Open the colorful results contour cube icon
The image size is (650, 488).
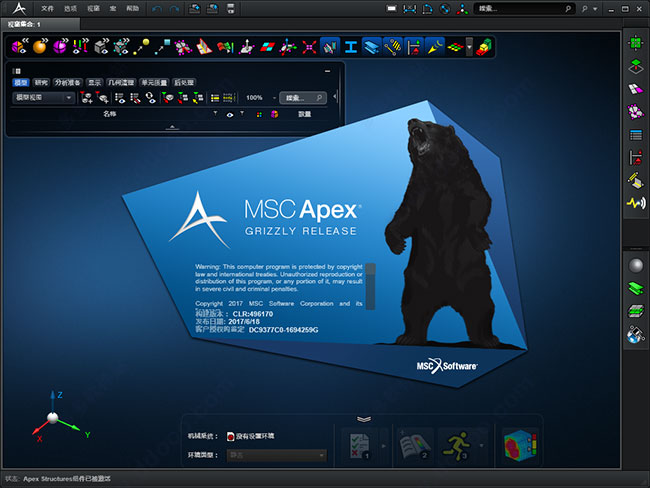520,446
